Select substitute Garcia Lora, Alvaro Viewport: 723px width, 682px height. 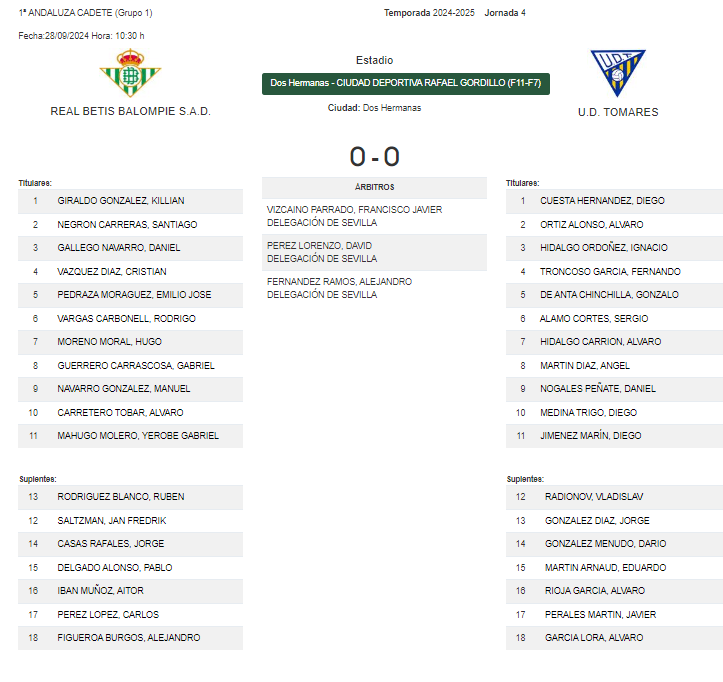[614, 638]
